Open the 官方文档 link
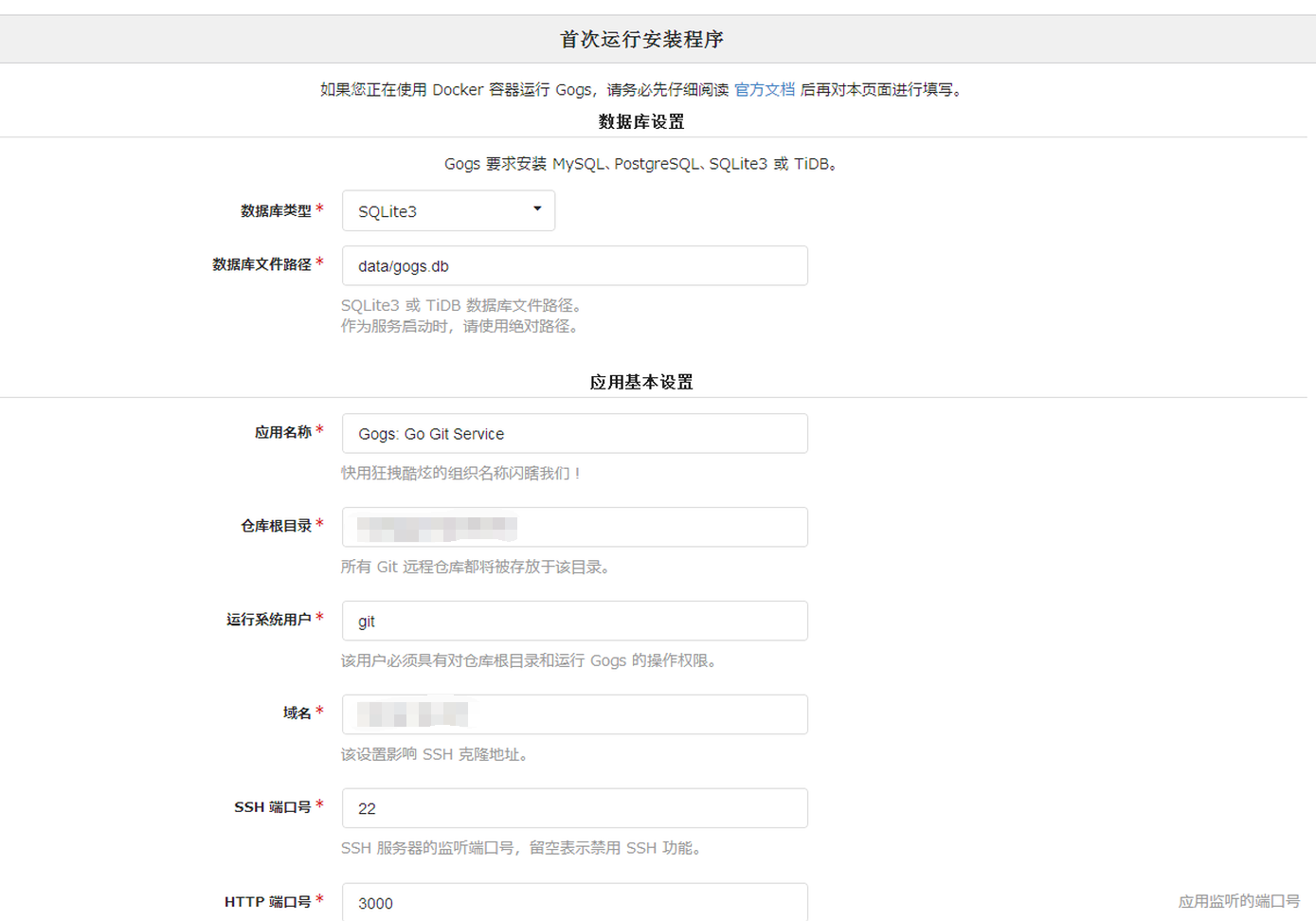Image resolution: width=1316 pixels, height=921 pixels. (765, 89)
